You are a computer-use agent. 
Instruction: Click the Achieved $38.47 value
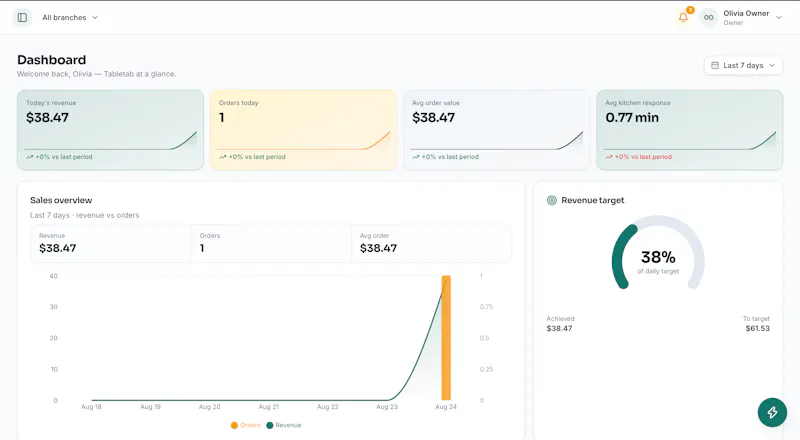[x=559, y=328]
